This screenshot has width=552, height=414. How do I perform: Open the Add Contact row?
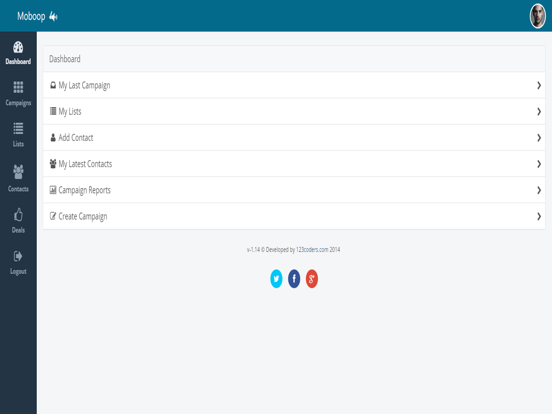click(x=294, y=138)
